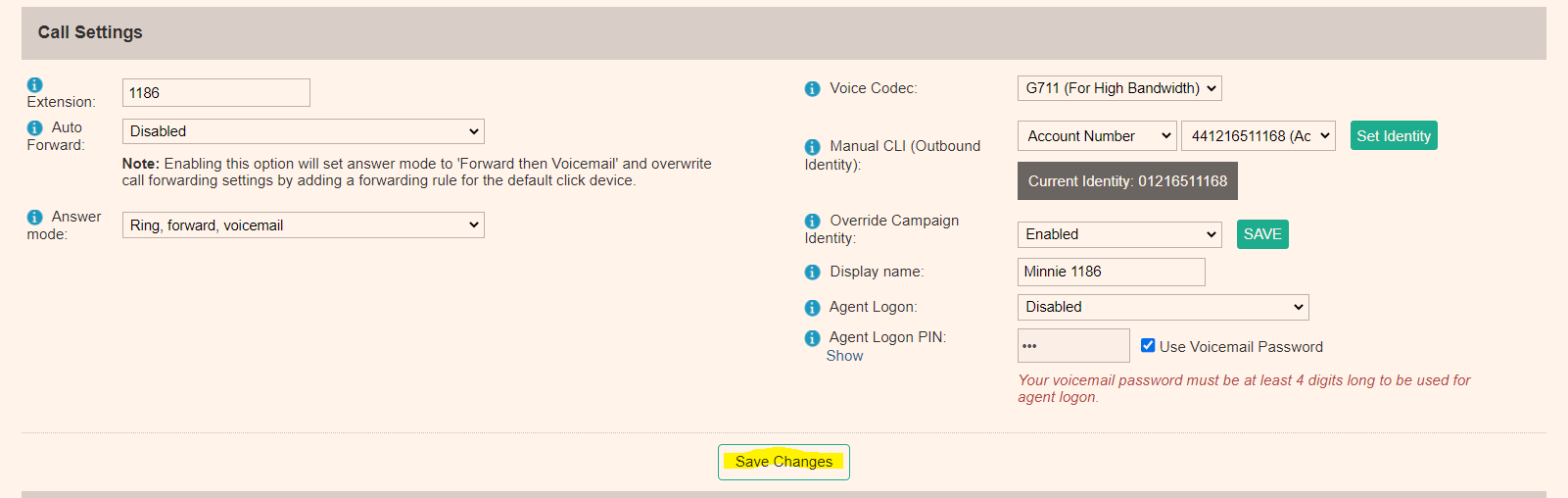Click the Override Campaign Identity info icon
This screenshot has width=1568, height=498.
(812, 221)
